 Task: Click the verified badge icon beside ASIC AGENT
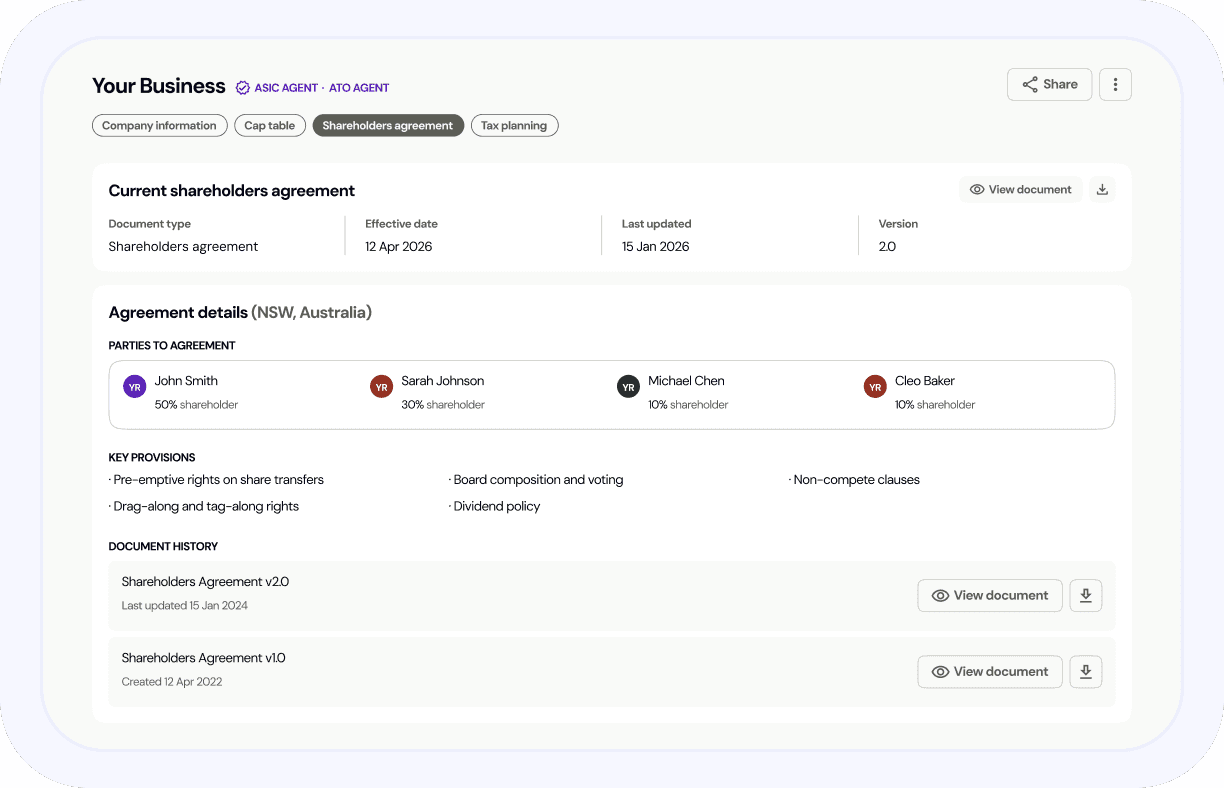point(242,88)
